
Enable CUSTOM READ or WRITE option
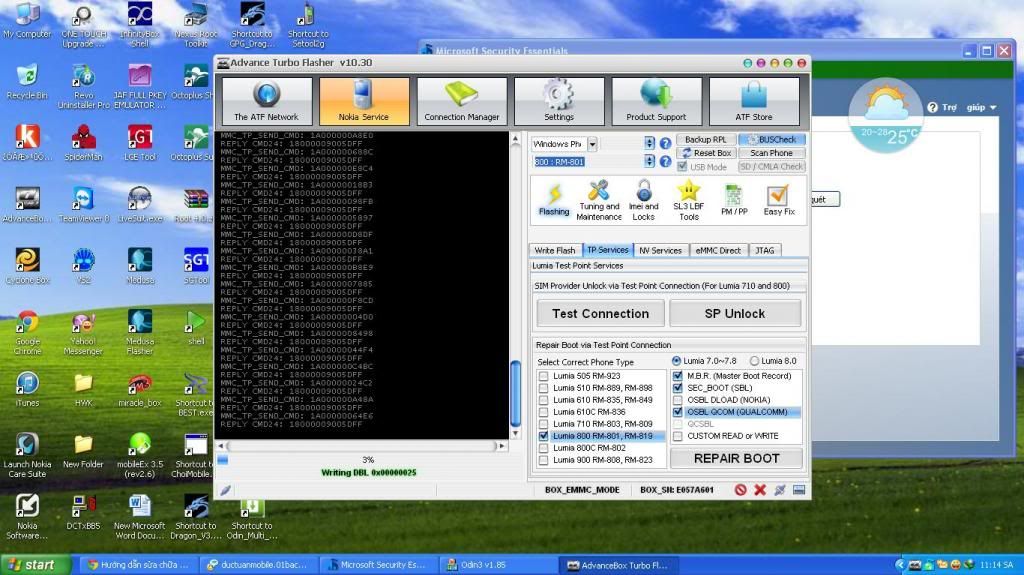pyautogui.click(x=677, y=436)
